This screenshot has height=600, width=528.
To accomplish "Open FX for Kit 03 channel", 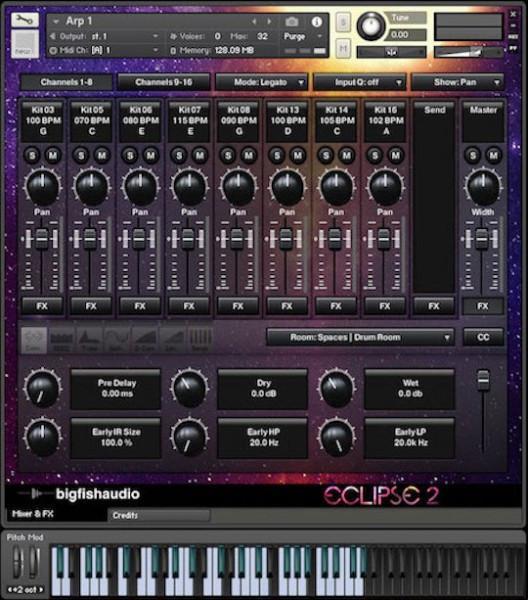I will pos(42,306).
